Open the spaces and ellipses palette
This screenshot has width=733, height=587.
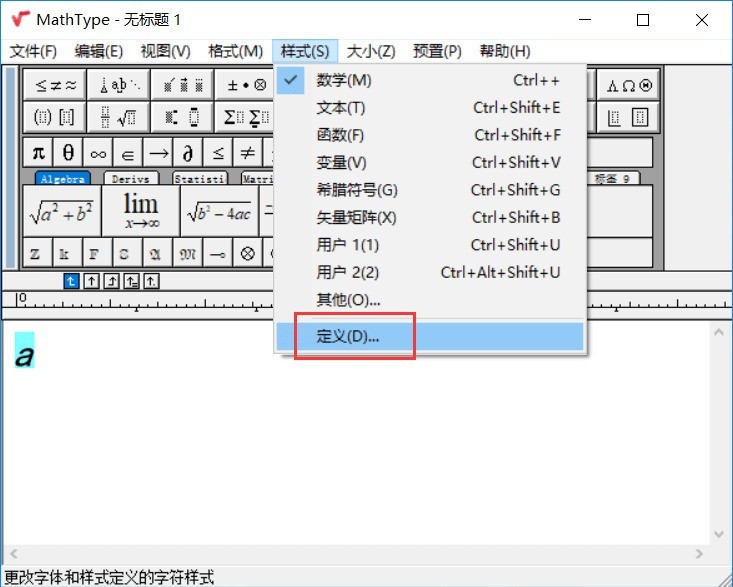[x=119, y=85]
